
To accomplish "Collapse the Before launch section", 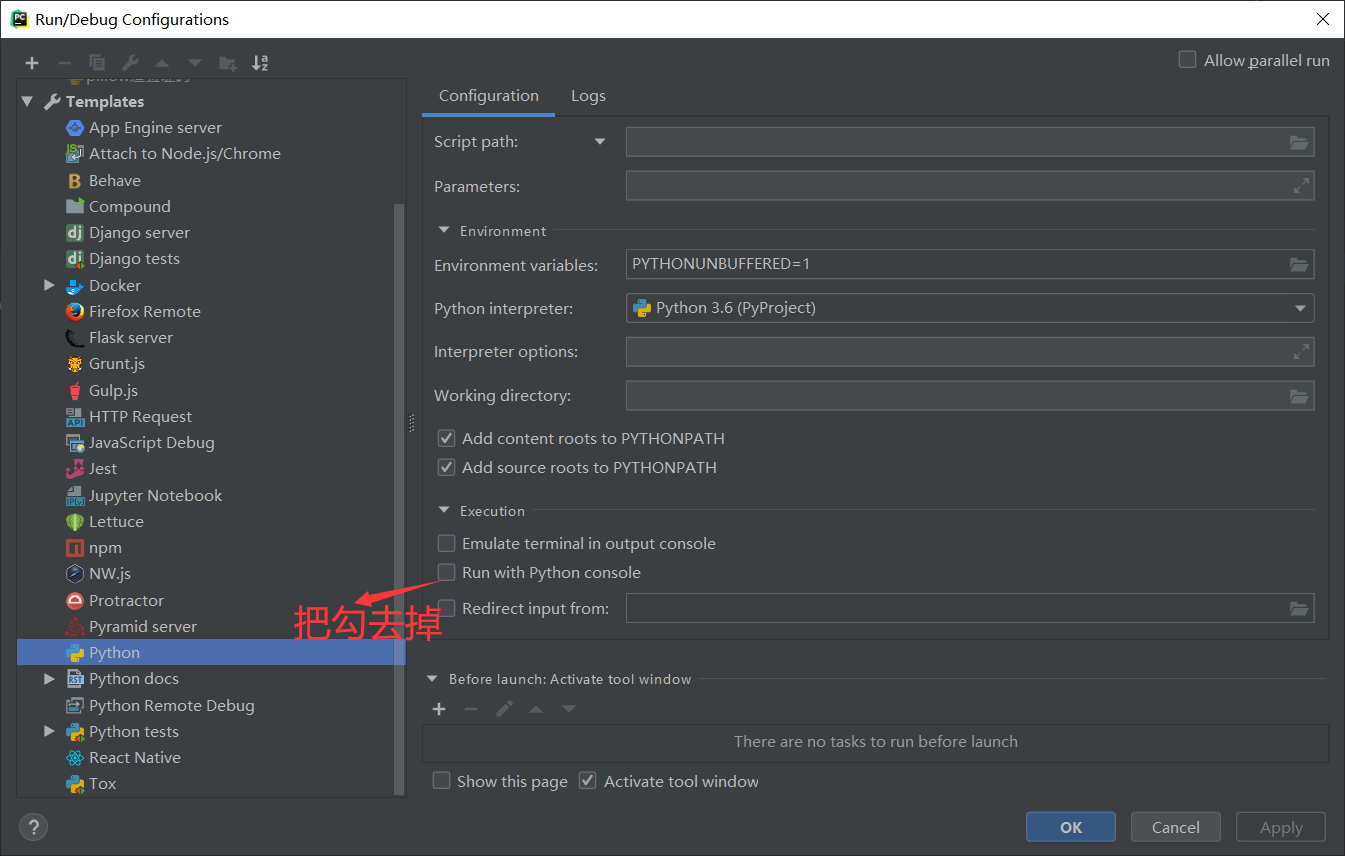I will (432, 679).
